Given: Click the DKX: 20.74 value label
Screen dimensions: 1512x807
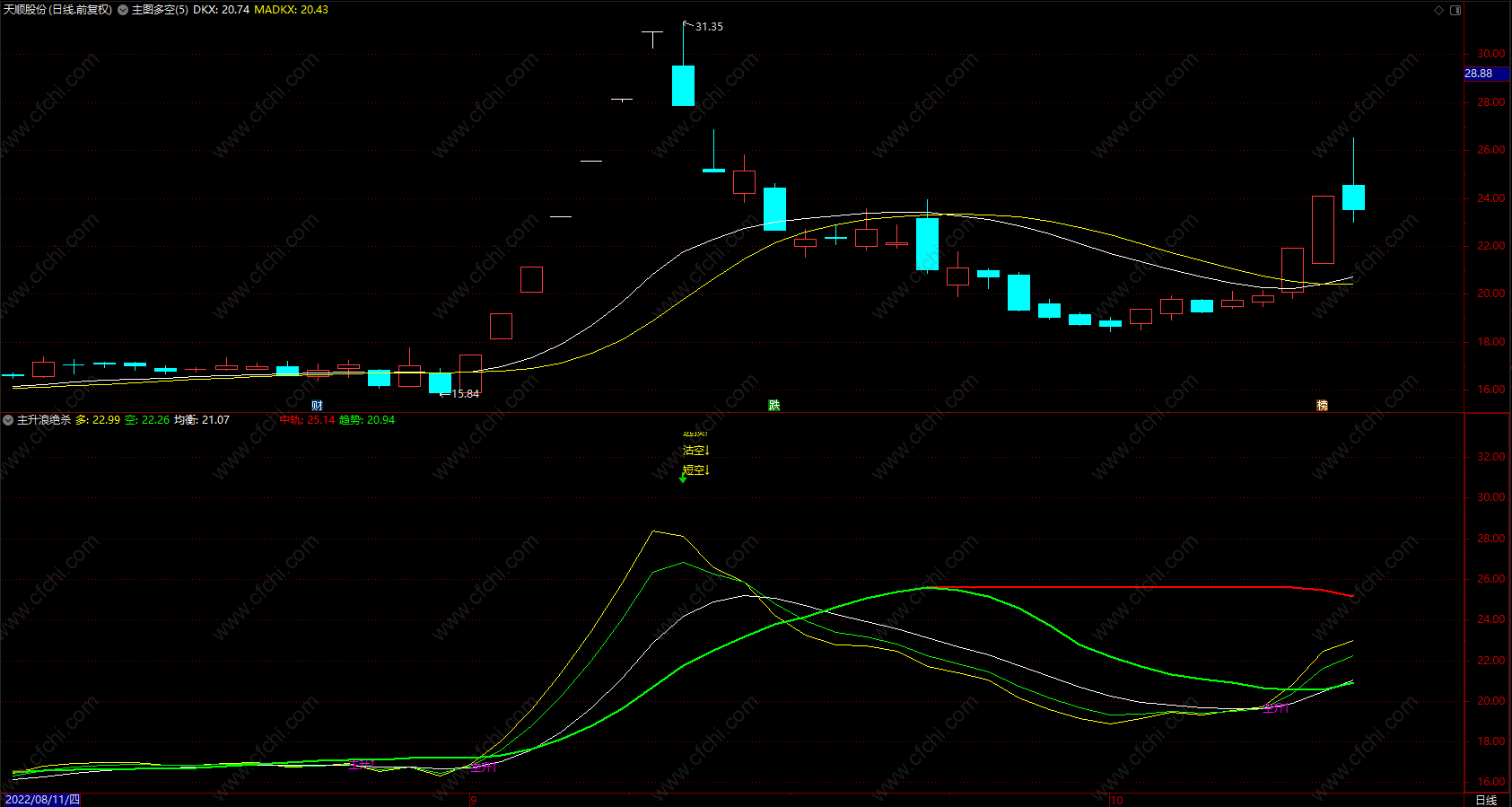Looking at the screenshot, I should tap(221, 10).
